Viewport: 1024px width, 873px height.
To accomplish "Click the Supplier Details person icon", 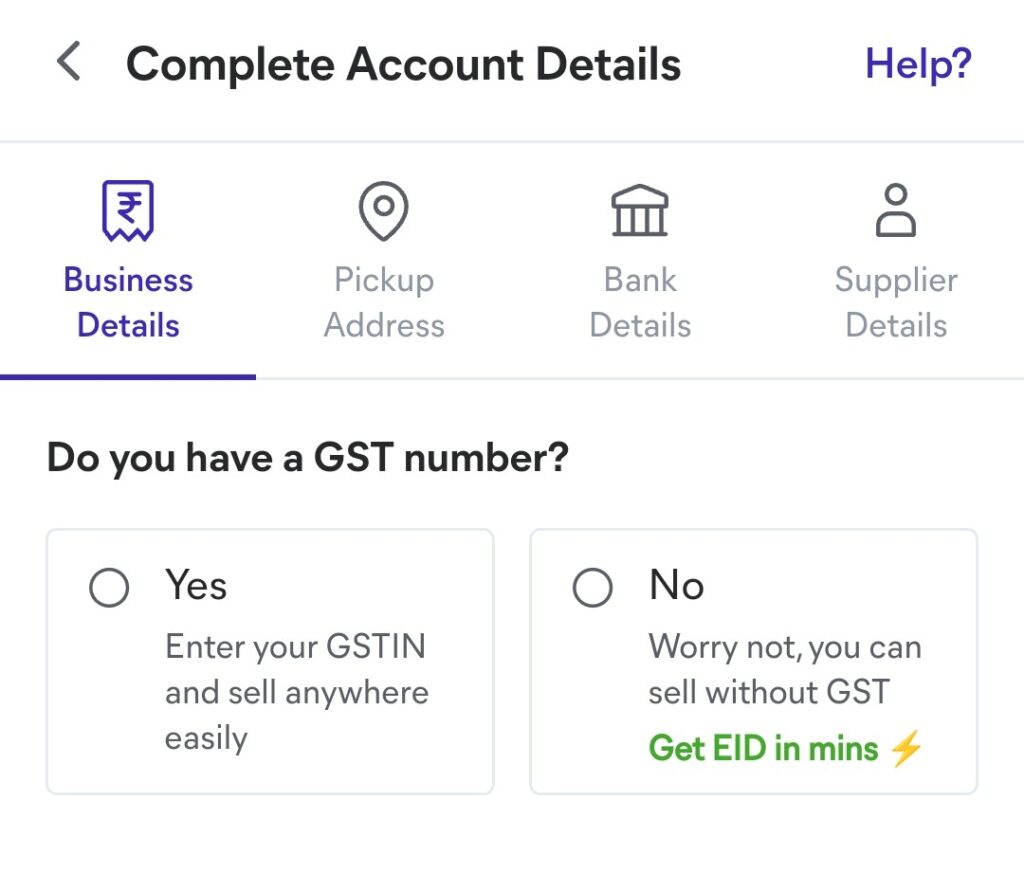I will click(896, 209).
